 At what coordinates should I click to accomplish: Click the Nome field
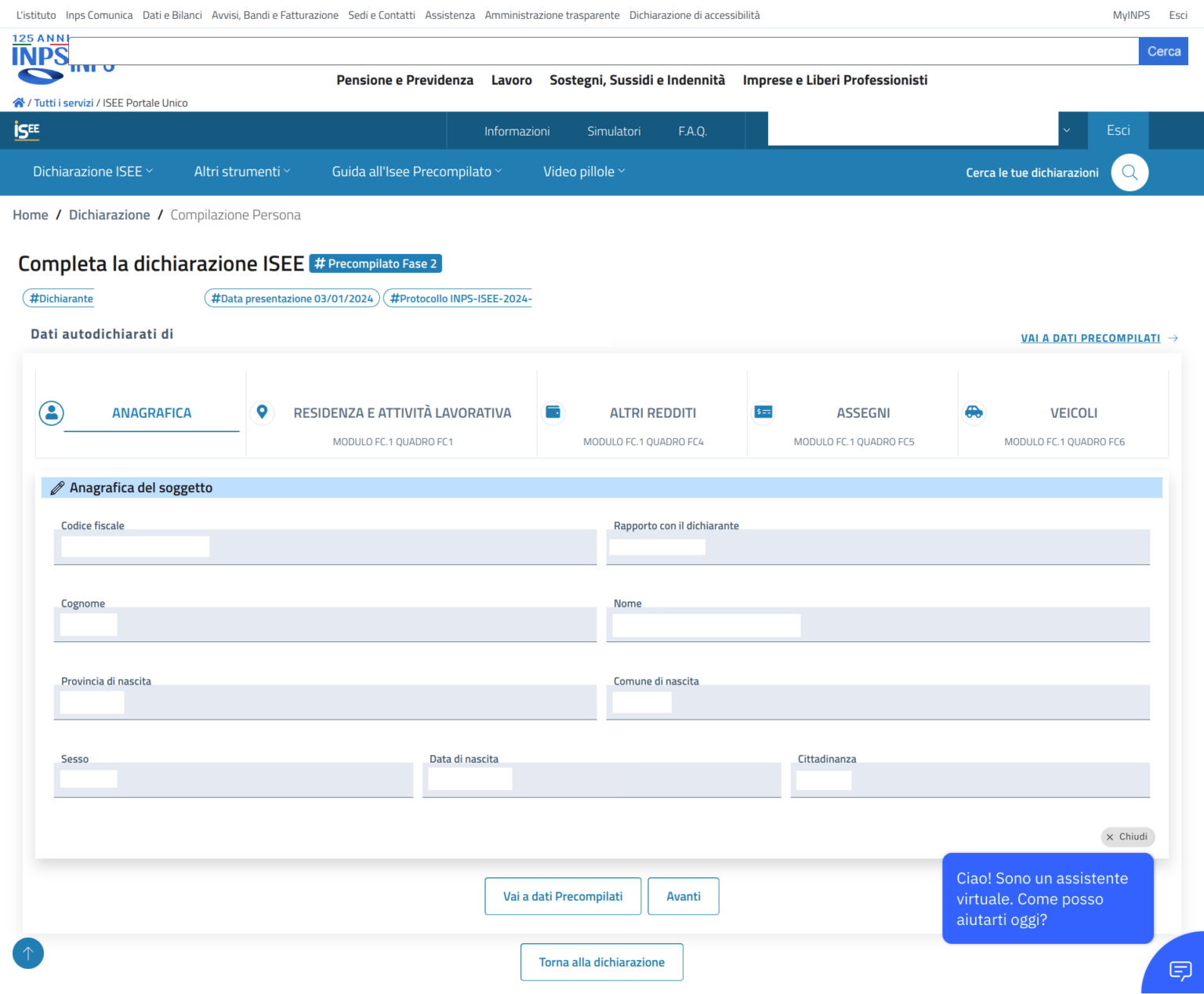coord(878,625)
